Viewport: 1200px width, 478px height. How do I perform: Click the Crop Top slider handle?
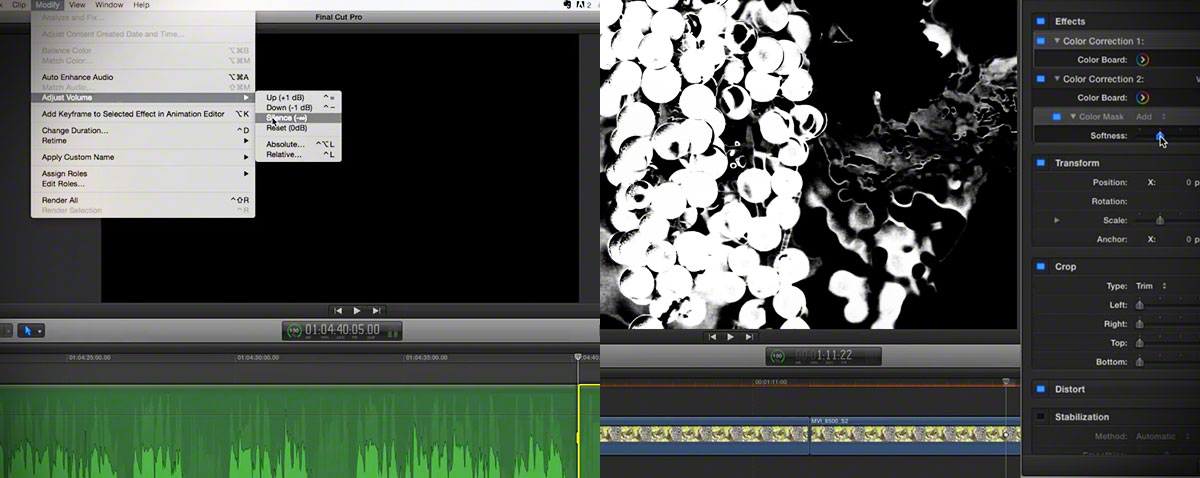pos(1139,343)
